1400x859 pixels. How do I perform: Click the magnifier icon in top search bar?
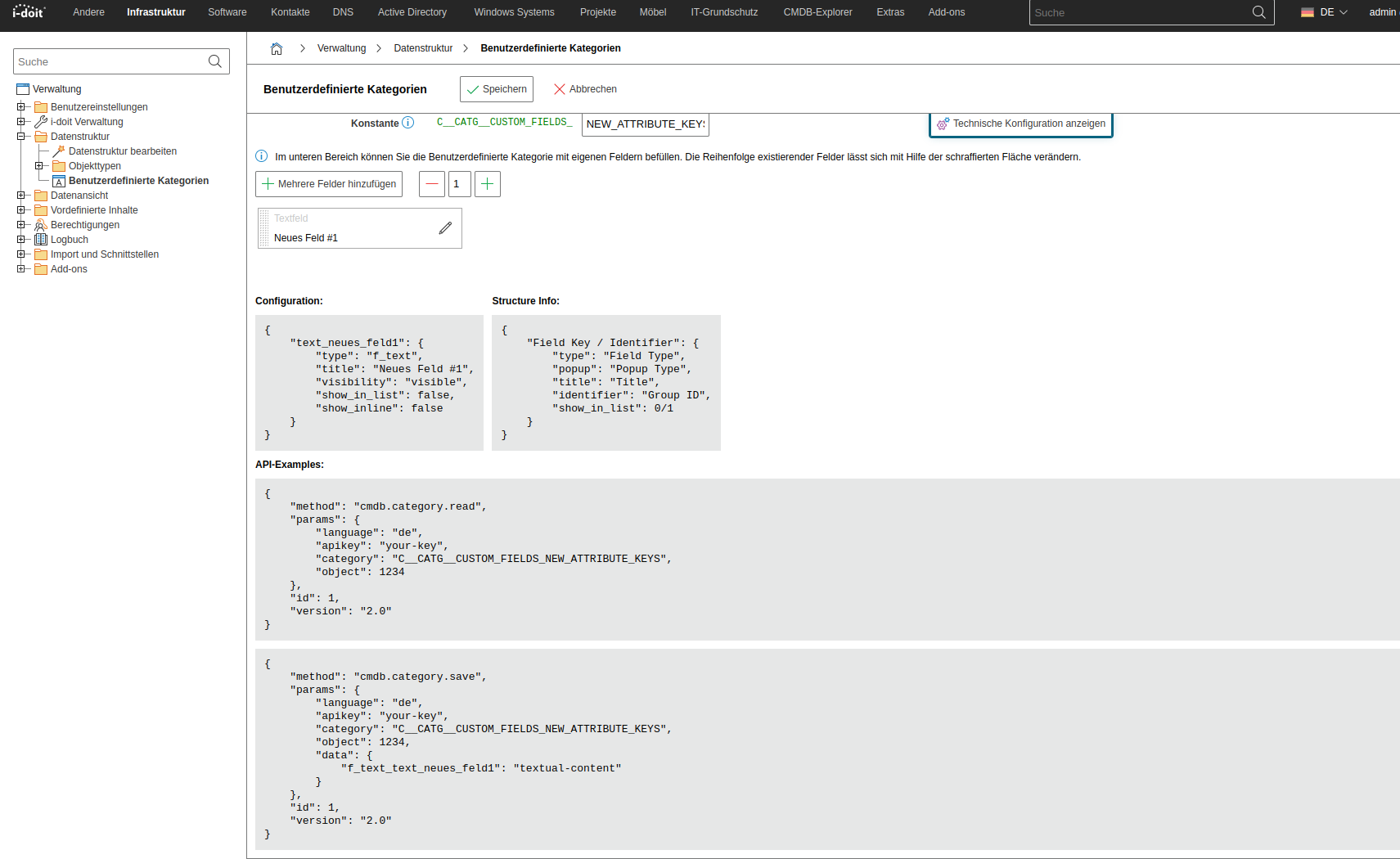point(1258,12)
